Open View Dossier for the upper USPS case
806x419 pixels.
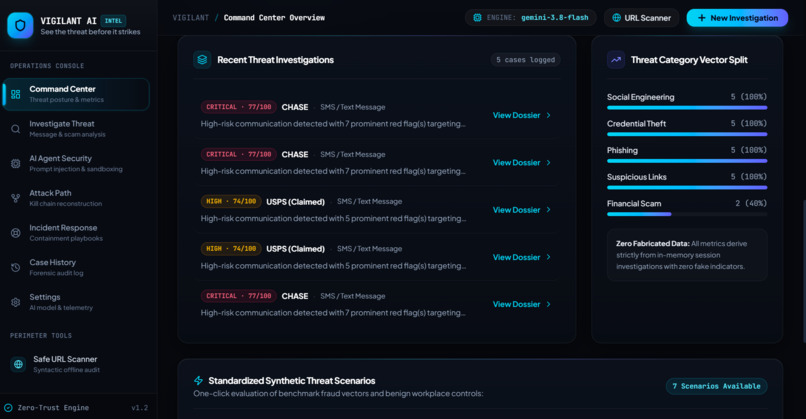pos(522,210)
